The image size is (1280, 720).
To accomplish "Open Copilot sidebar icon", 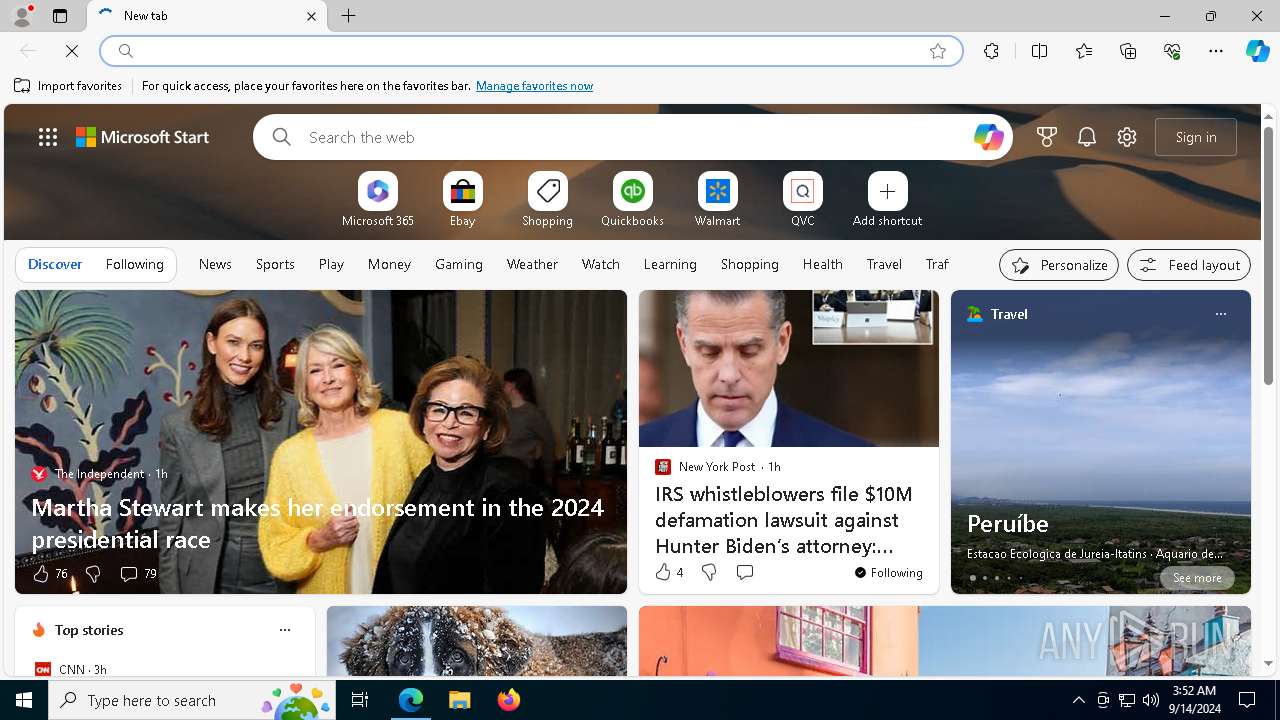I will click(x=1257, y=51).
